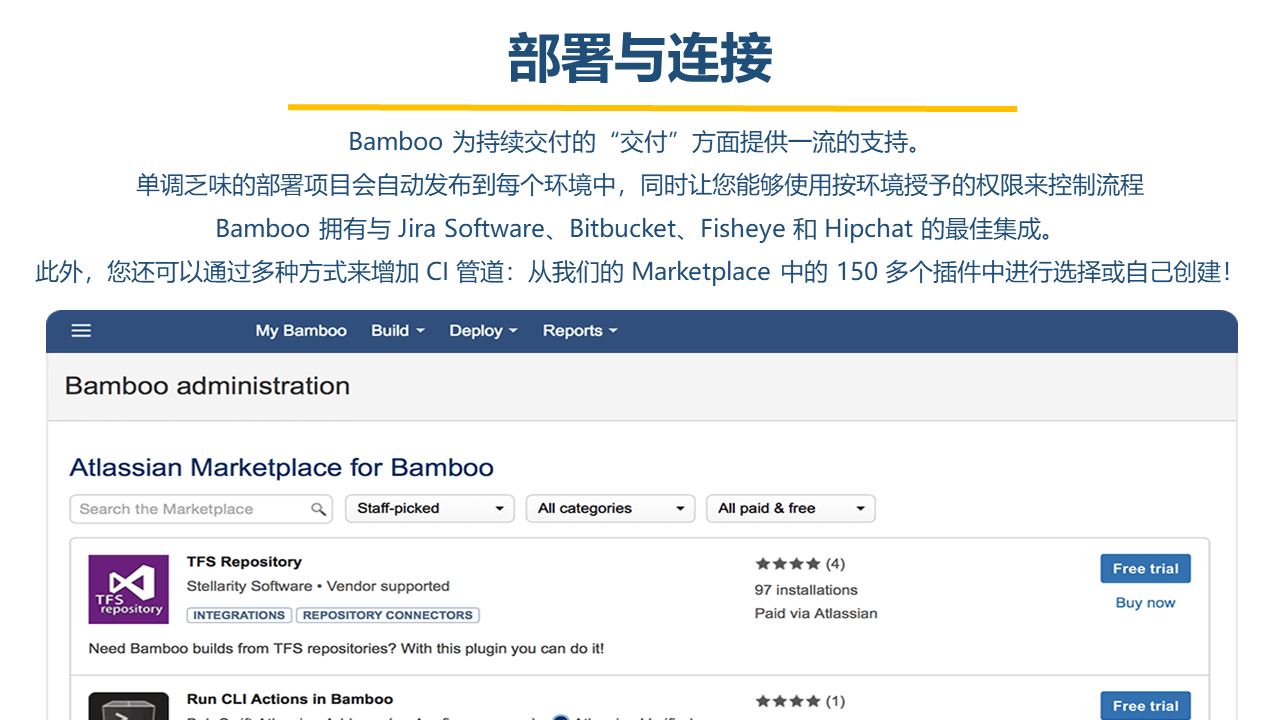The height and width of the screenshot is (720, 1280).
Task: Click the REPOSITORY CONNECTORS tag
Action: 388,615
